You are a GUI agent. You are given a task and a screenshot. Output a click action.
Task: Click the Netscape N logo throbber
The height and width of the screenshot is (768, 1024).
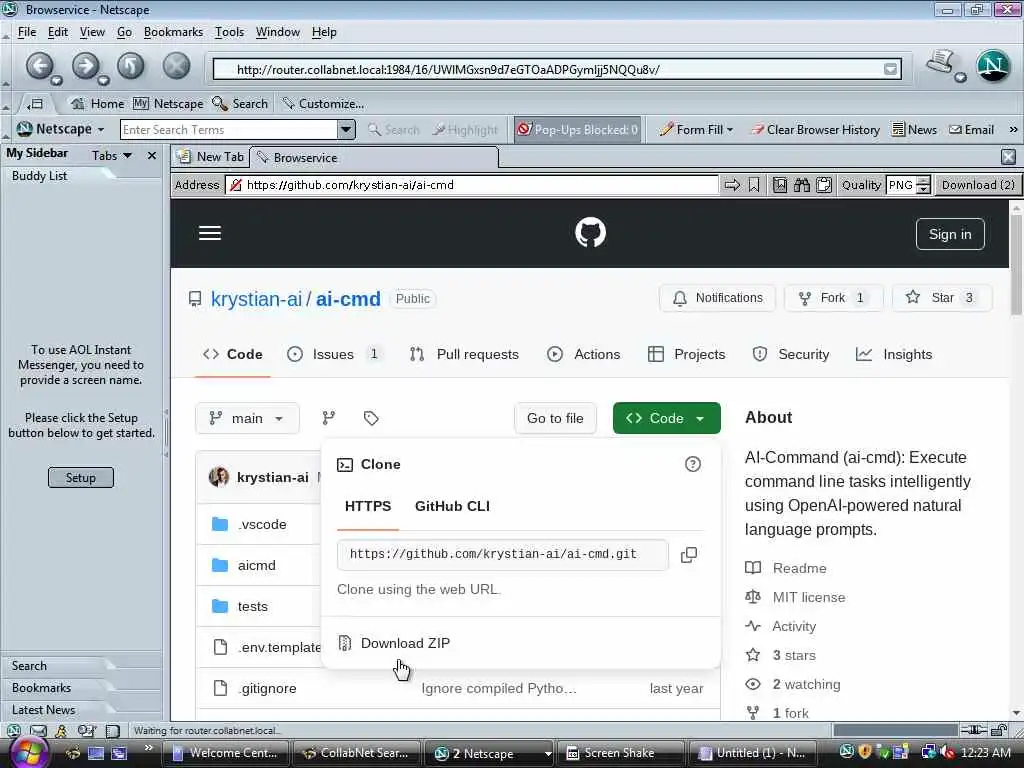tap(993, 66)
